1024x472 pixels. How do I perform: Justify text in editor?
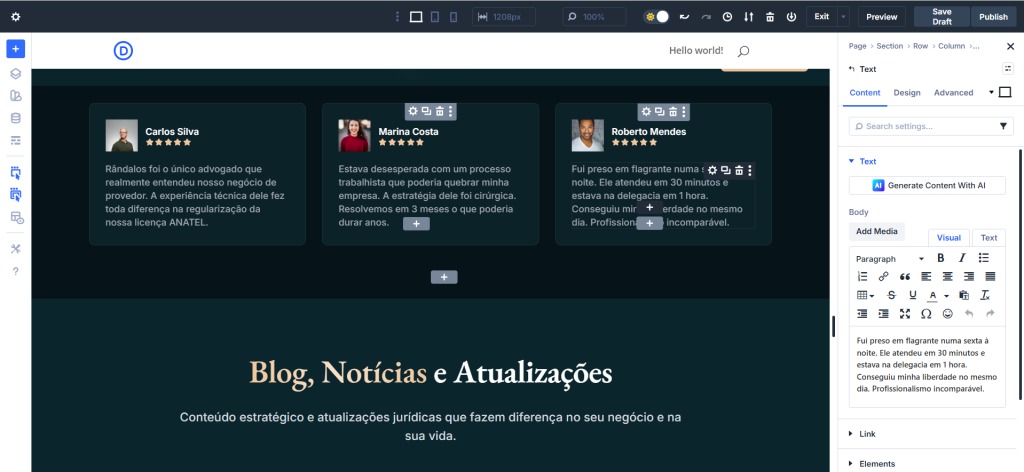point(990,276)
